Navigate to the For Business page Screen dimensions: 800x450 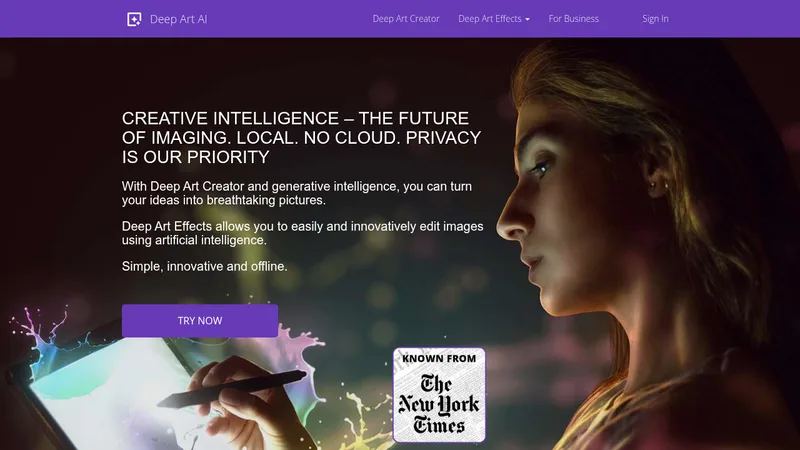573,19
